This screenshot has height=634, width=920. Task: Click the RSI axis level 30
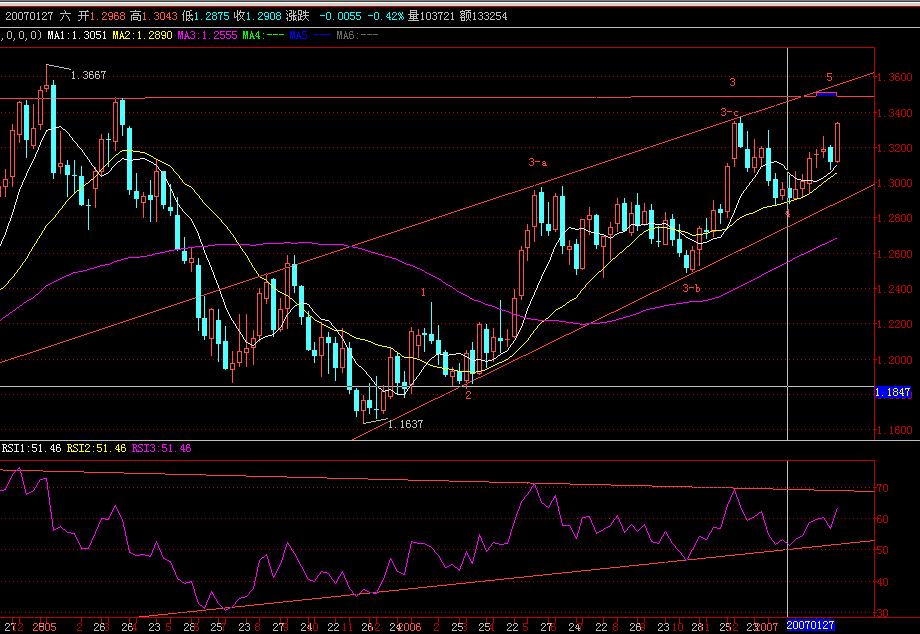tap(882, 613)
